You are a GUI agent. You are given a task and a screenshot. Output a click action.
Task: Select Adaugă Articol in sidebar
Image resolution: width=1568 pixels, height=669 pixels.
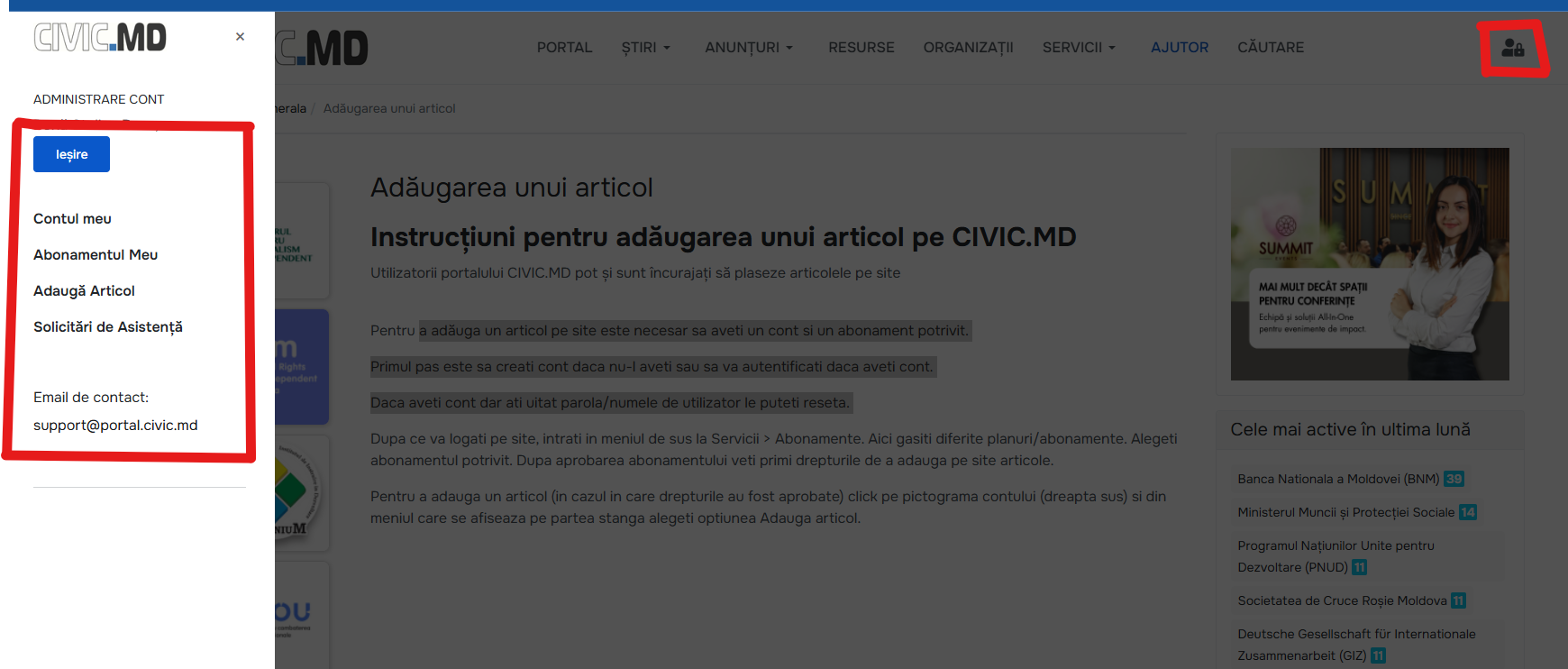(84, 291)
